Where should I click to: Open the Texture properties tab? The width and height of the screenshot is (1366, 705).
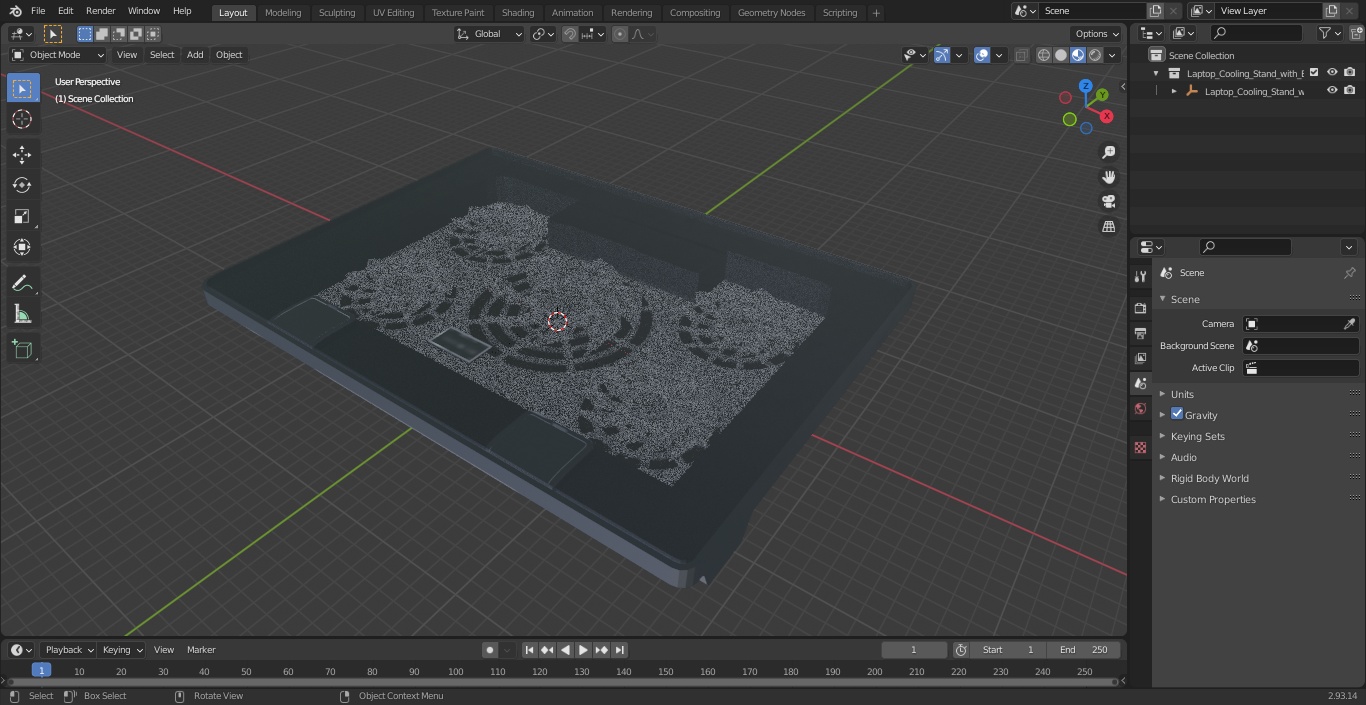(x=1140, y=448)
